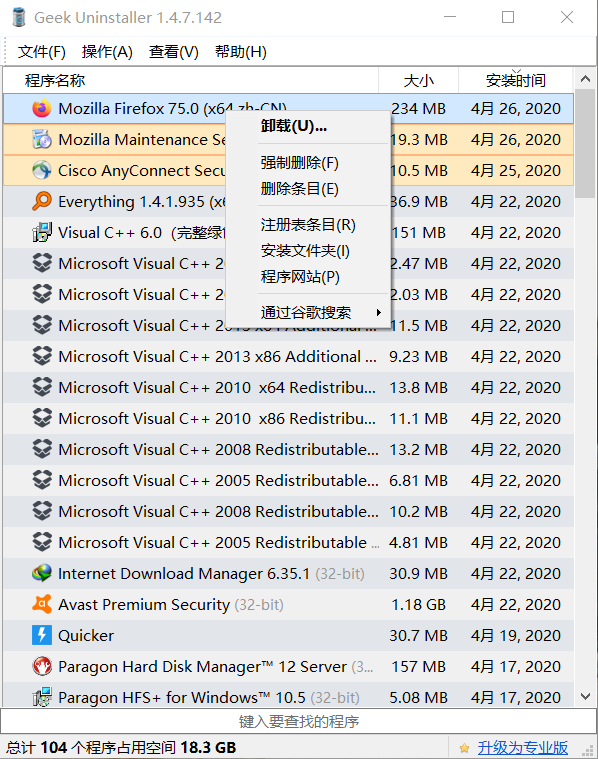Choose 卸载(U)... from context menu
Viewport: 598px width, 759px height.
pos(294,126)
